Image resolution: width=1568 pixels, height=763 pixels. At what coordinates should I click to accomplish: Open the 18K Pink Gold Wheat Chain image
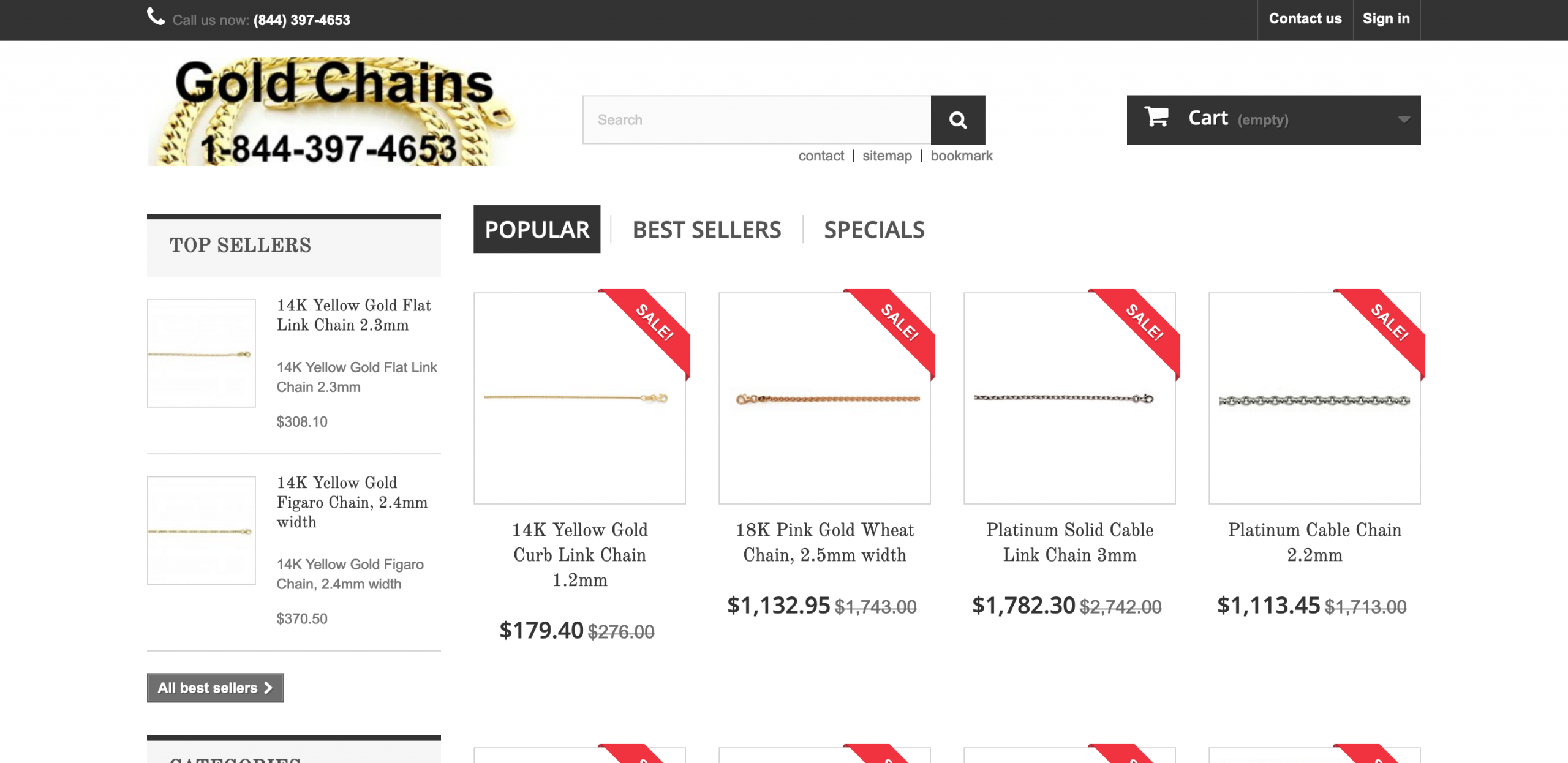coord(824,399)
